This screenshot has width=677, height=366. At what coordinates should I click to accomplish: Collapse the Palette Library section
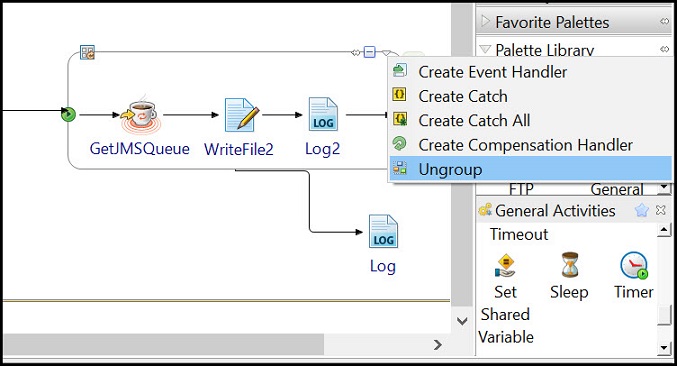[x=485, y=49]
